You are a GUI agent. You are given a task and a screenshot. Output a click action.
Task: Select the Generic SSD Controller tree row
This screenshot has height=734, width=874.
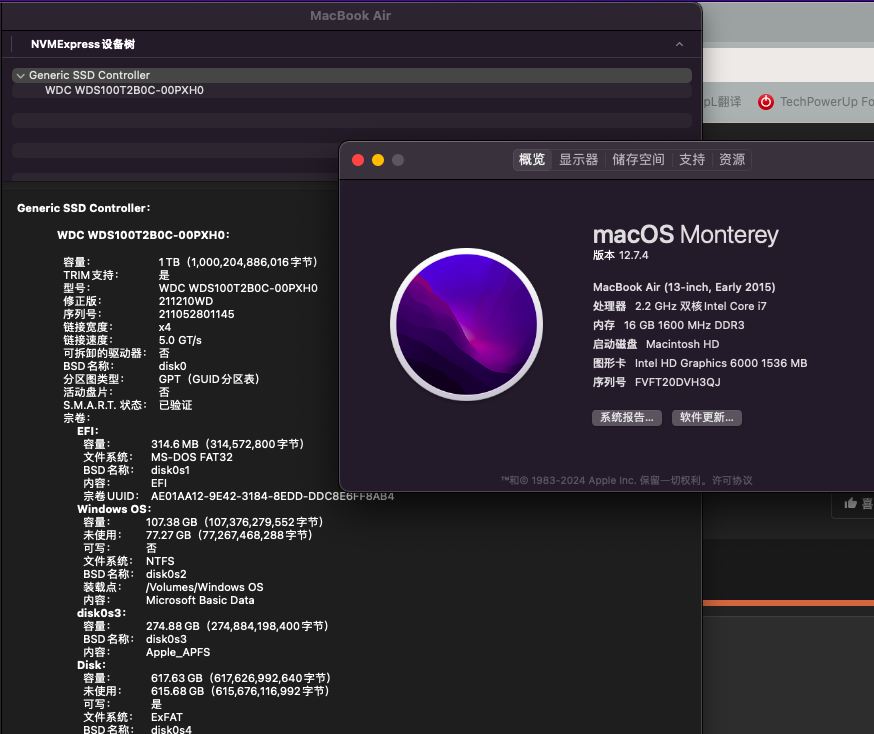tap(352, 75)
